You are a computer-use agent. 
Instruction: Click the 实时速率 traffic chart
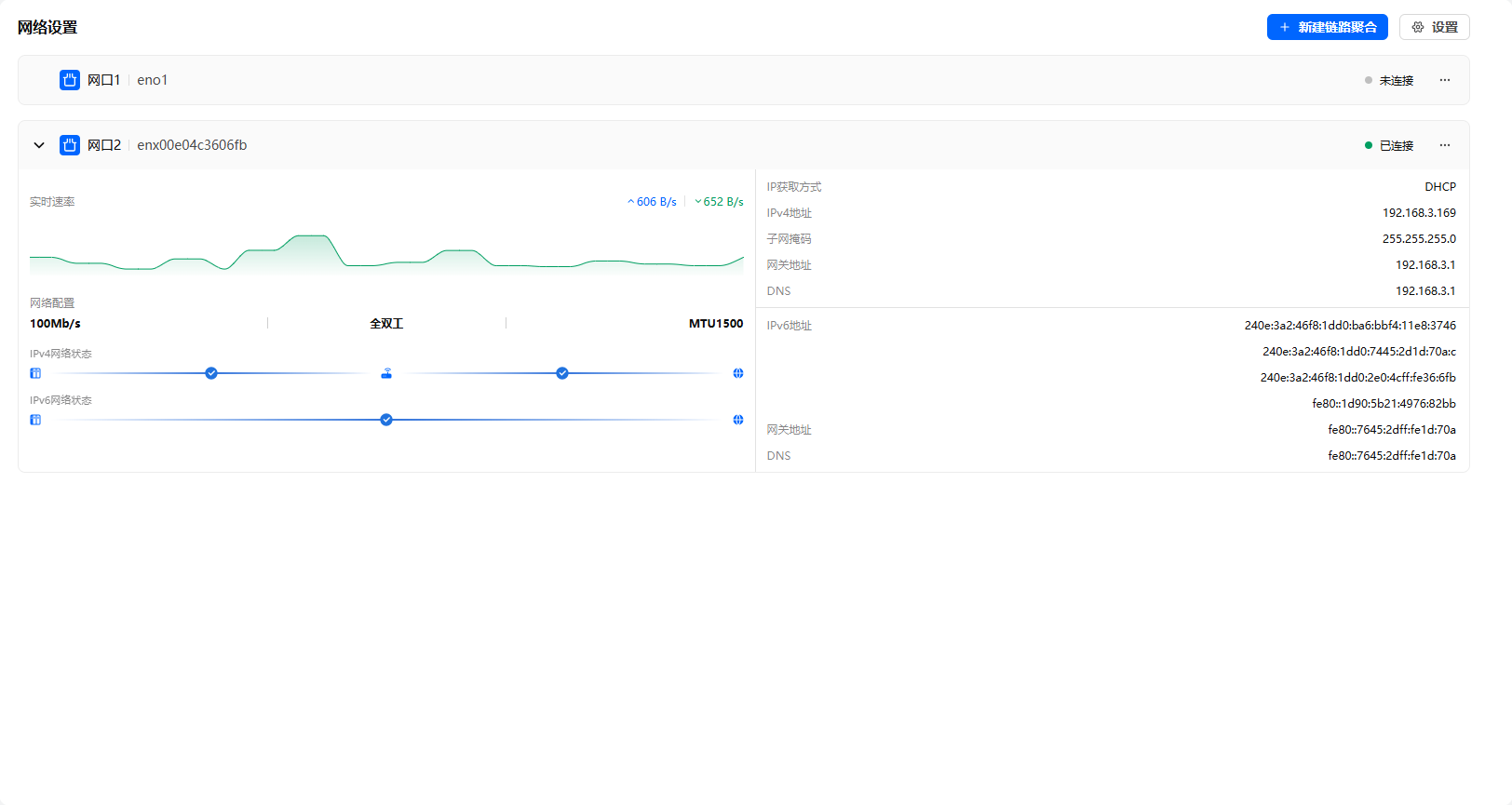[x=386, y=253]
